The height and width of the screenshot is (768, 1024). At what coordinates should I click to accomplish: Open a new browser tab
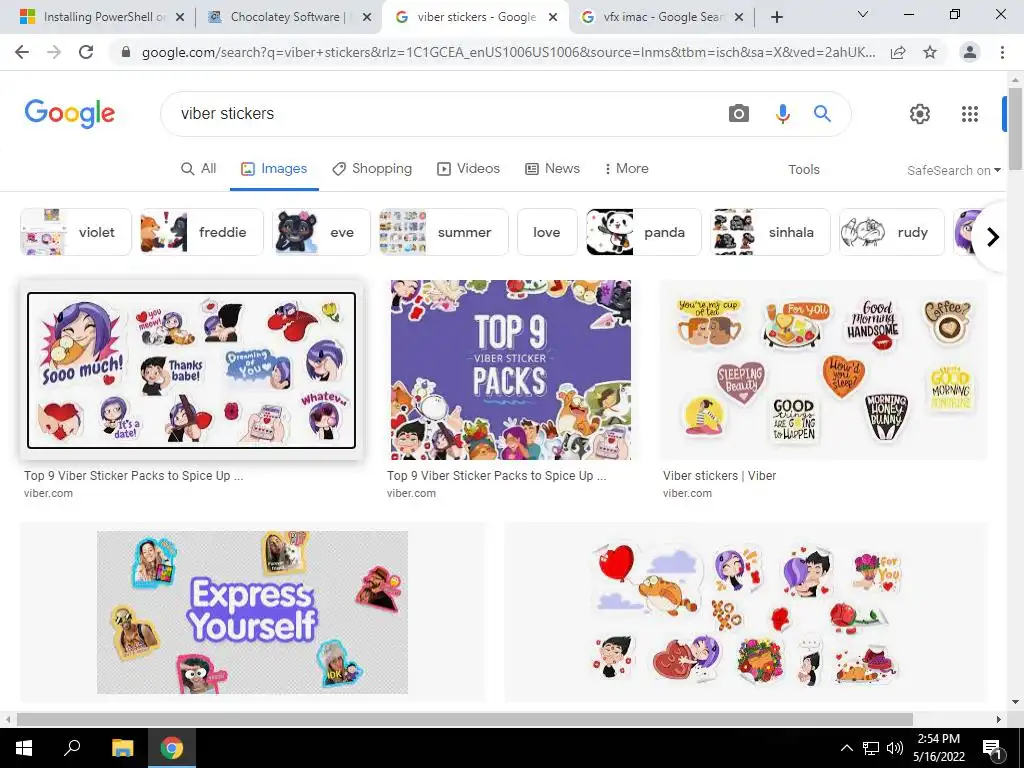point(776,18)
